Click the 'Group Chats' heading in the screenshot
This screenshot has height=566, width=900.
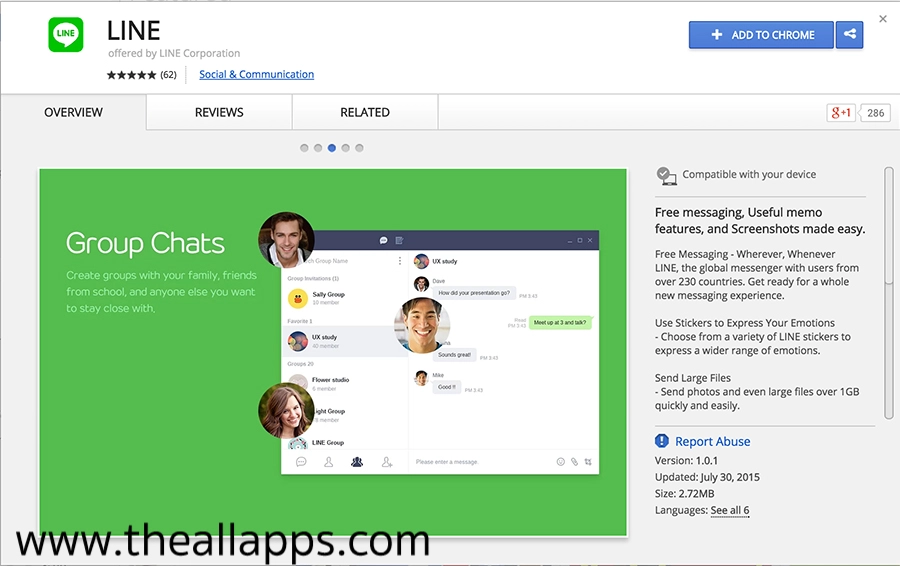click(145, 244)
